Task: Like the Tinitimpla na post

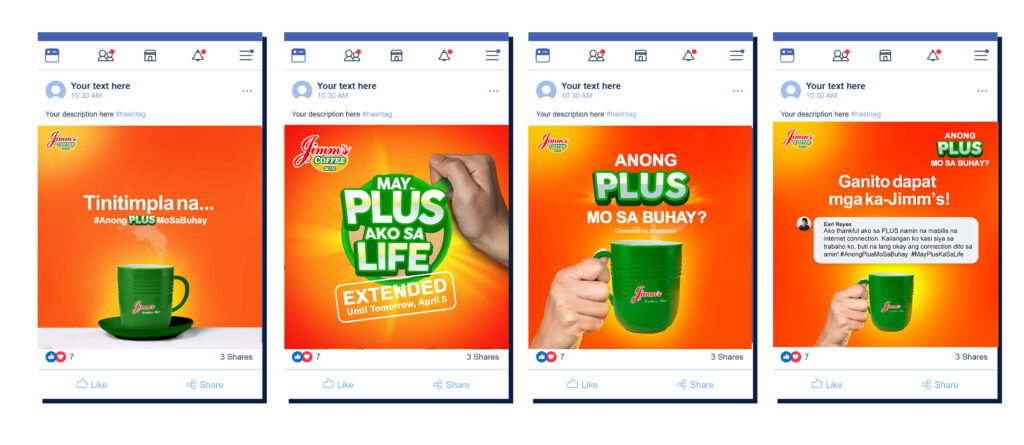Action: (x=91, y=384)
